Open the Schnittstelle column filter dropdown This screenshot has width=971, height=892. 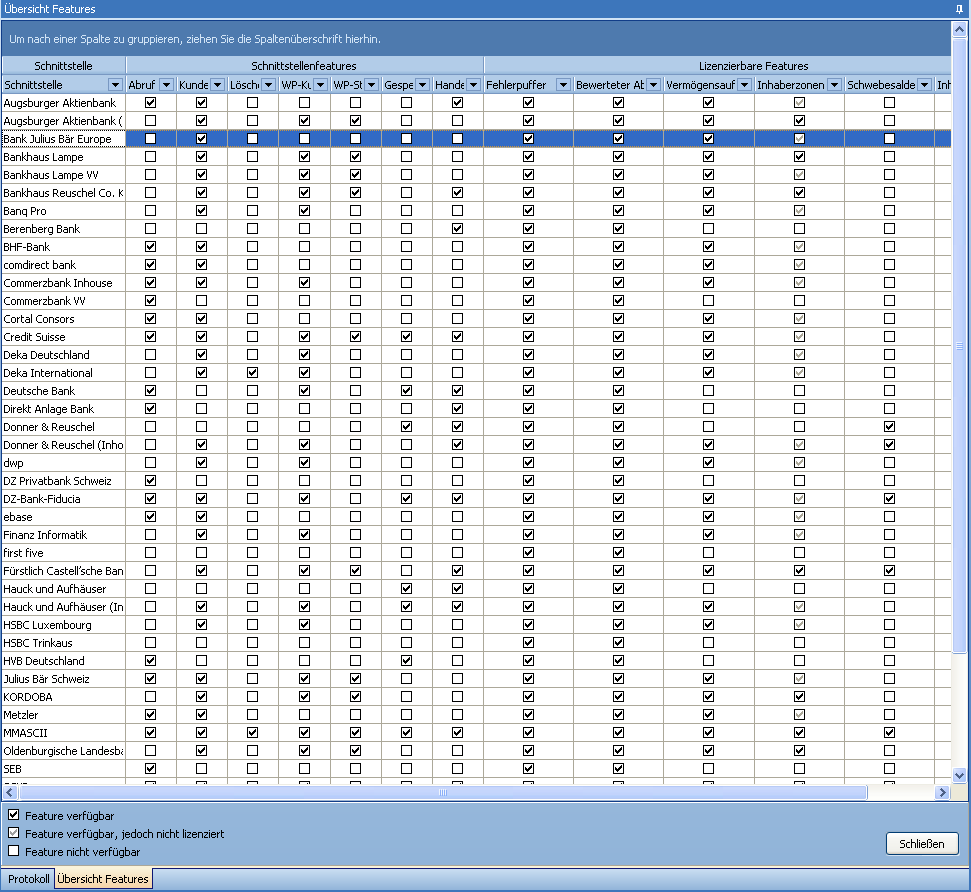[x=115, y=85]
